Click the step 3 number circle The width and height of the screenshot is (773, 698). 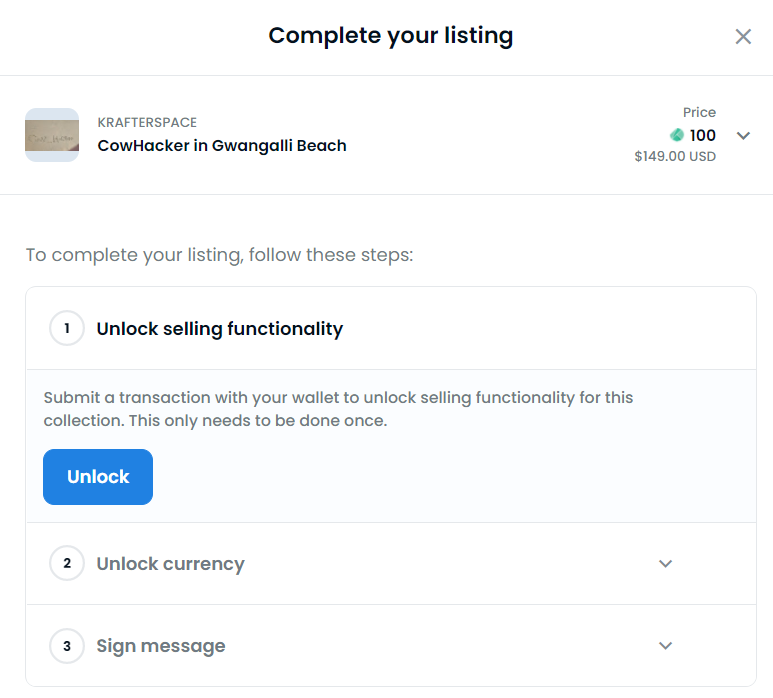[x=67, y=646]
